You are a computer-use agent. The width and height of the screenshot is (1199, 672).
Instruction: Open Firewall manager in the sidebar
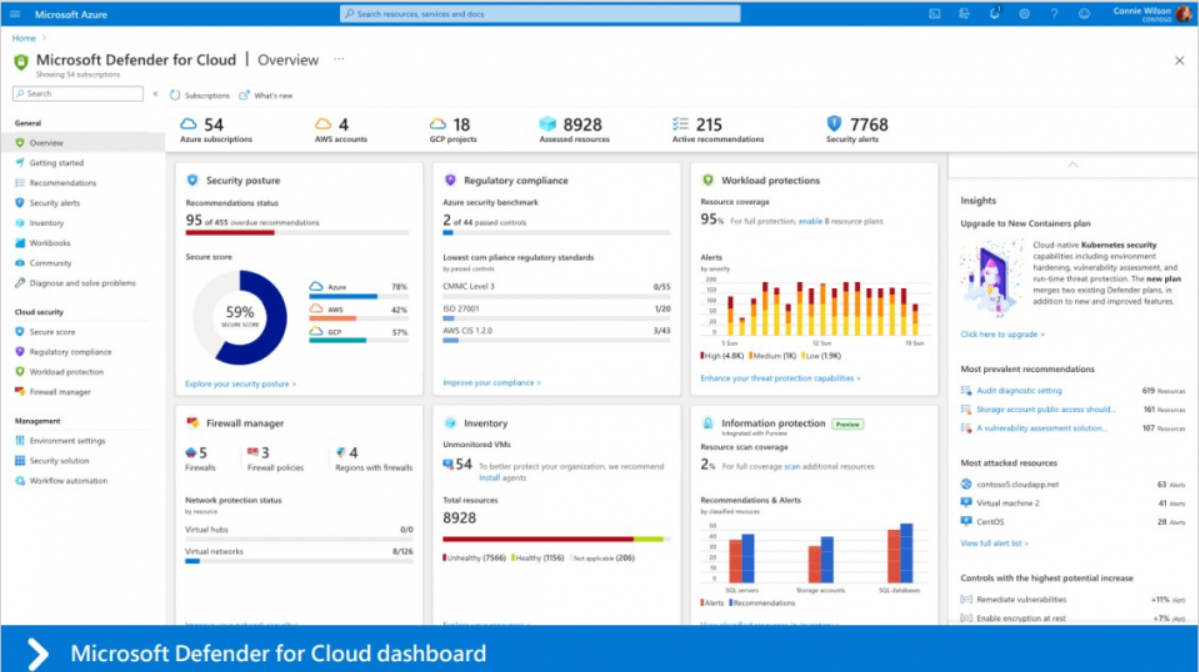[x=60, y=392]
